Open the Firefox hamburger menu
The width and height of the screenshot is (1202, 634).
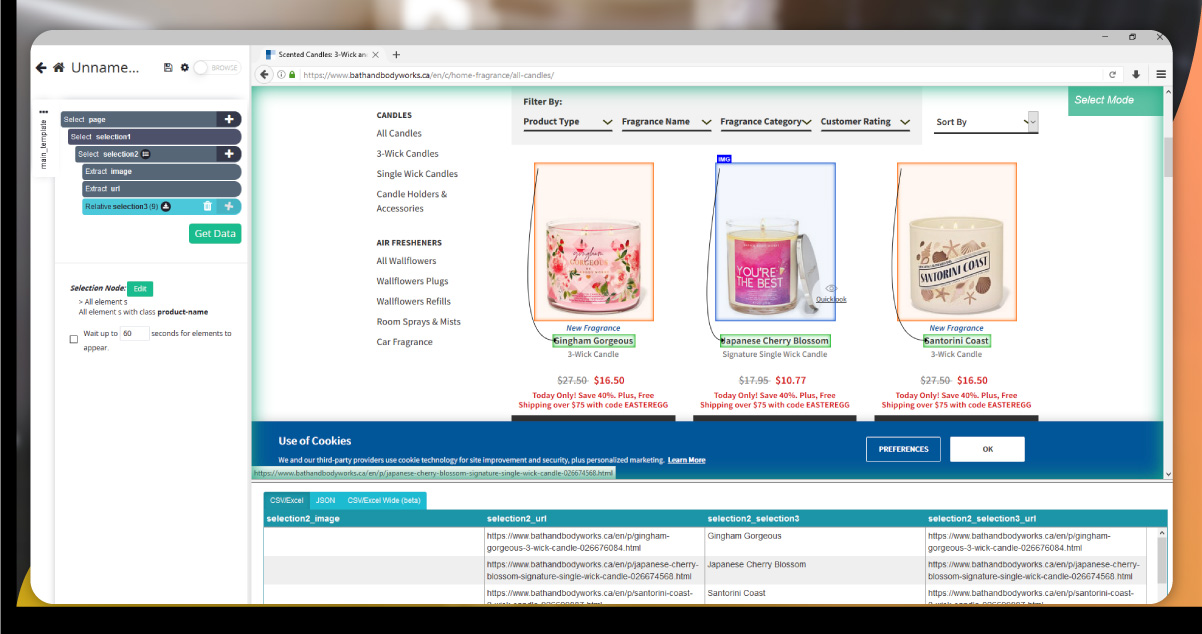[1160, 74]
